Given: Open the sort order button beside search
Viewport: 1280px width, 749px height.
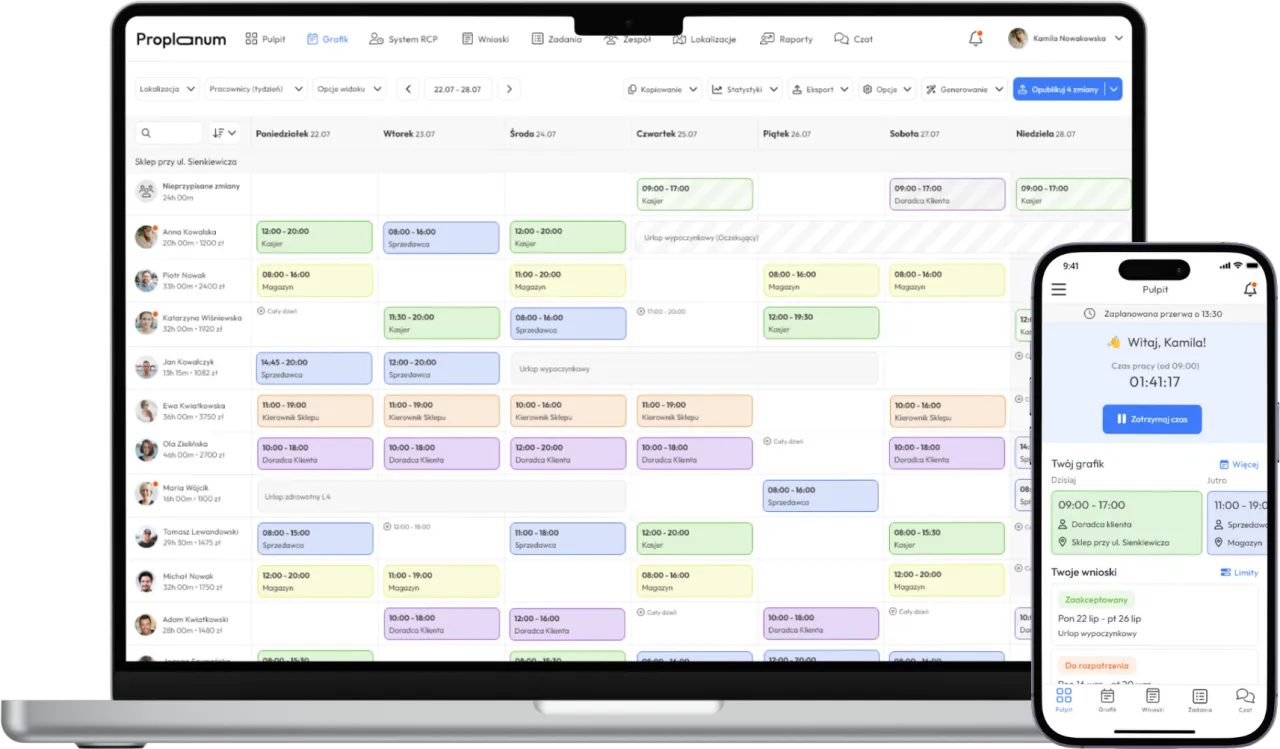Looking at the screenshot, I should coord(225,132).
